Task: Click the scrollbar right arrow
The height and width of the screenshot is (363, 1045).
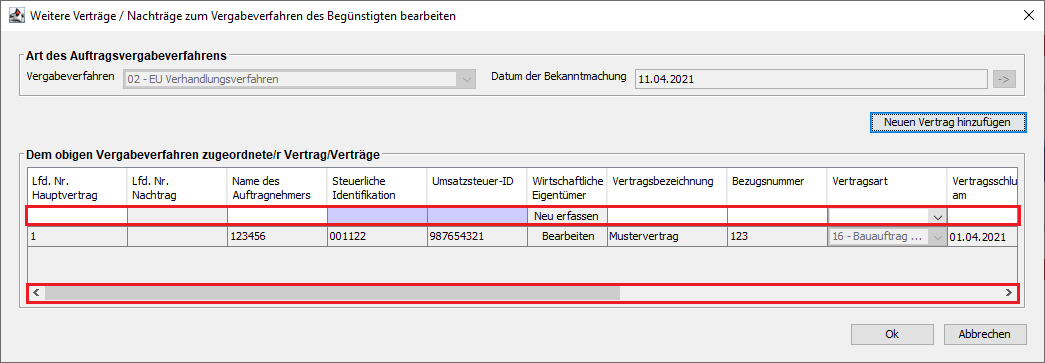Action: (x=1009, y=293)
